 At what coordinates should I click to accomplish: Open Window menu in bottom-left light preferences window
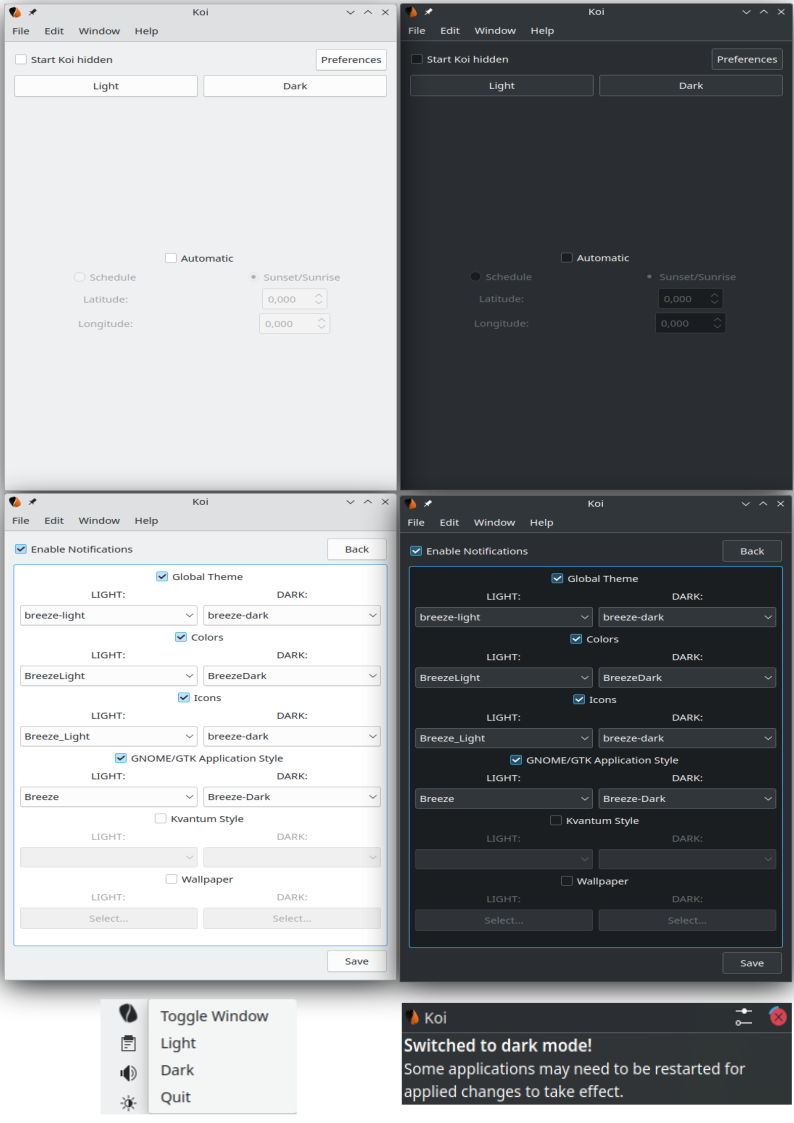coord(99,521)
